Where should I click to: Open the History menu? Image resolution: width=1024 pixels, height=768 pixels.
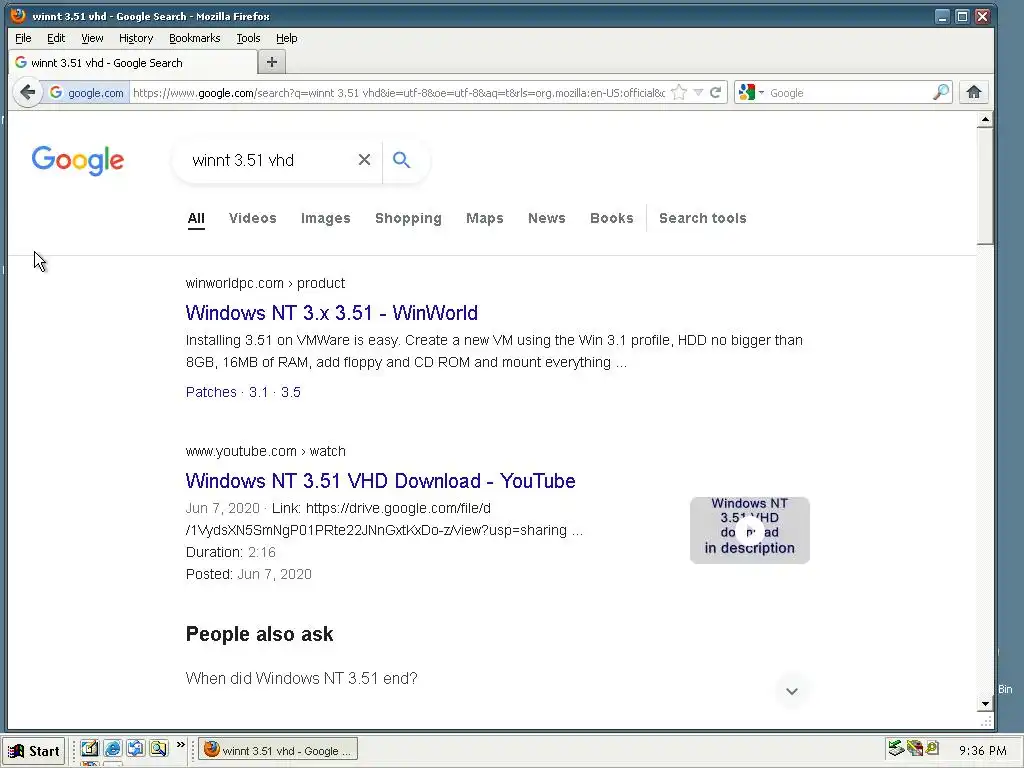coord(136,38)
